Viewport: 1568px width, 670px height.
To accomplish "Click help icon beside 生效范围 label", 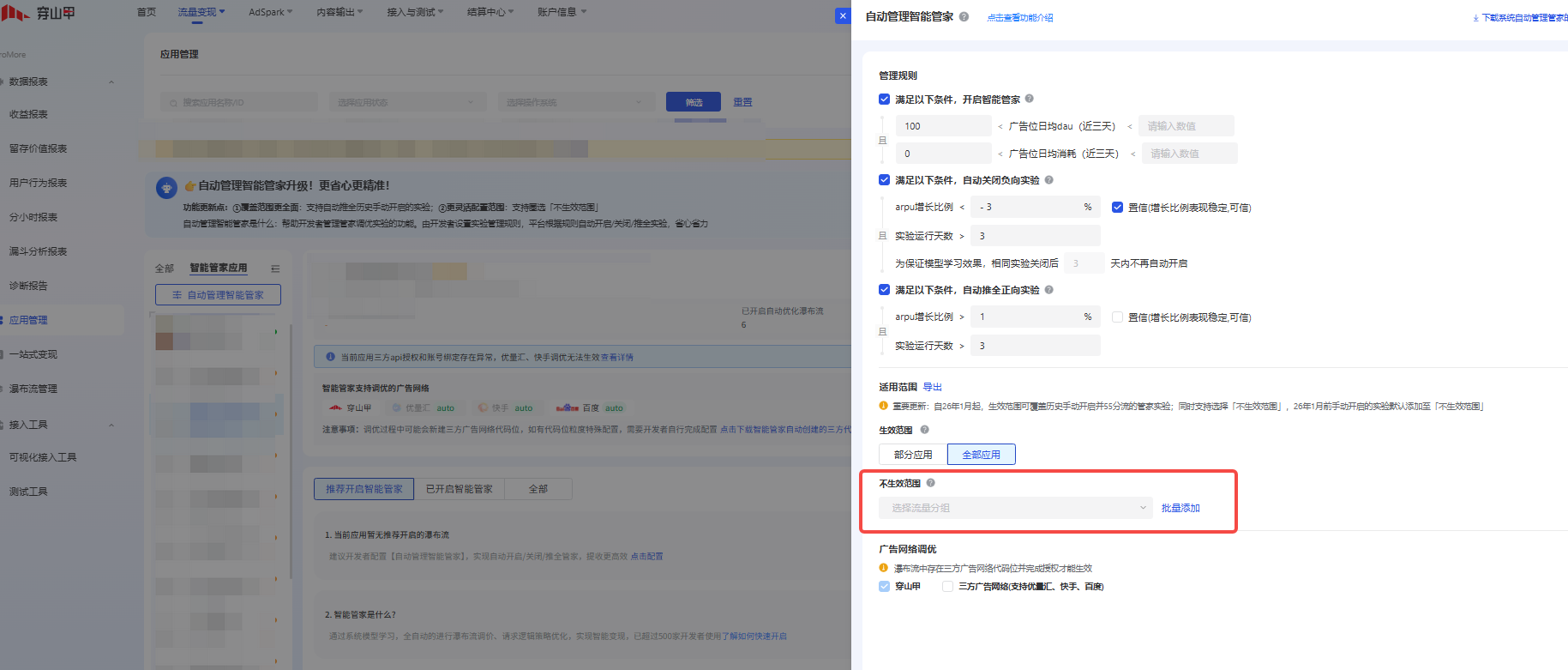I will pyautogui.click(x=924, y=430).
